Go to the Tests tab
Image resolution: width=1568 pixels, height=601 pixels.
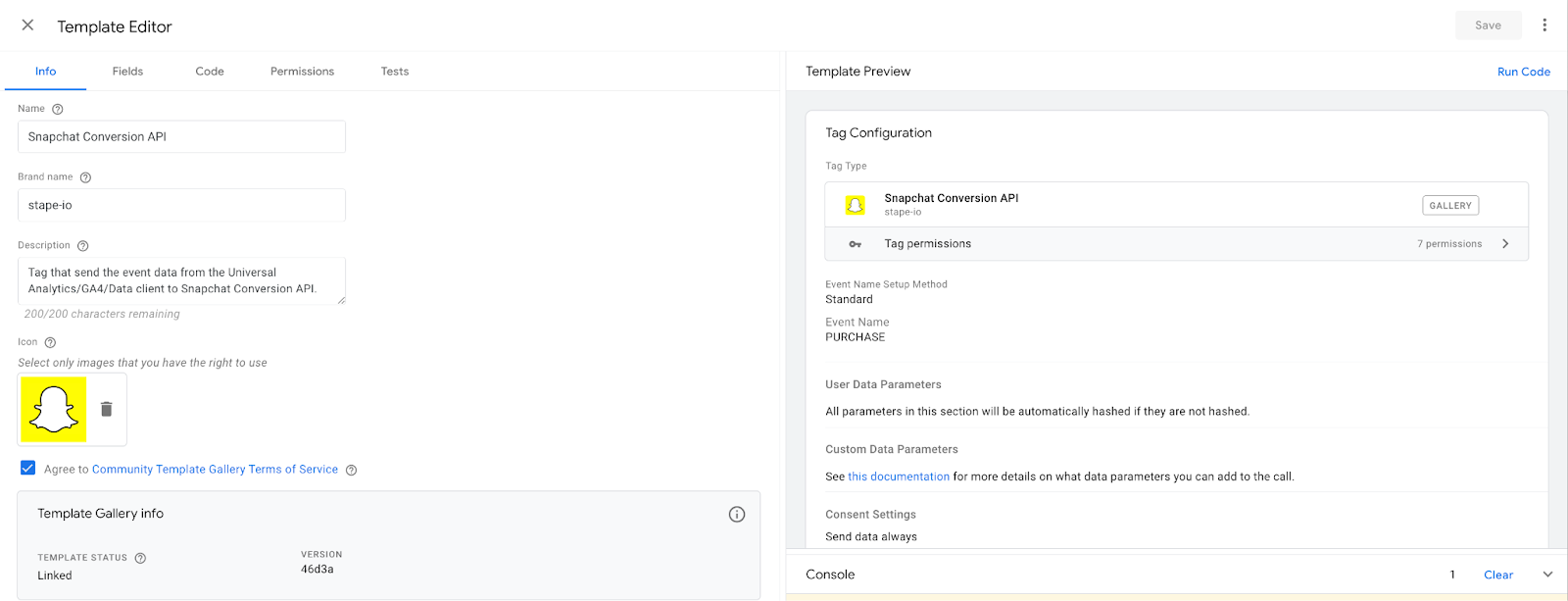coord(395,72)
